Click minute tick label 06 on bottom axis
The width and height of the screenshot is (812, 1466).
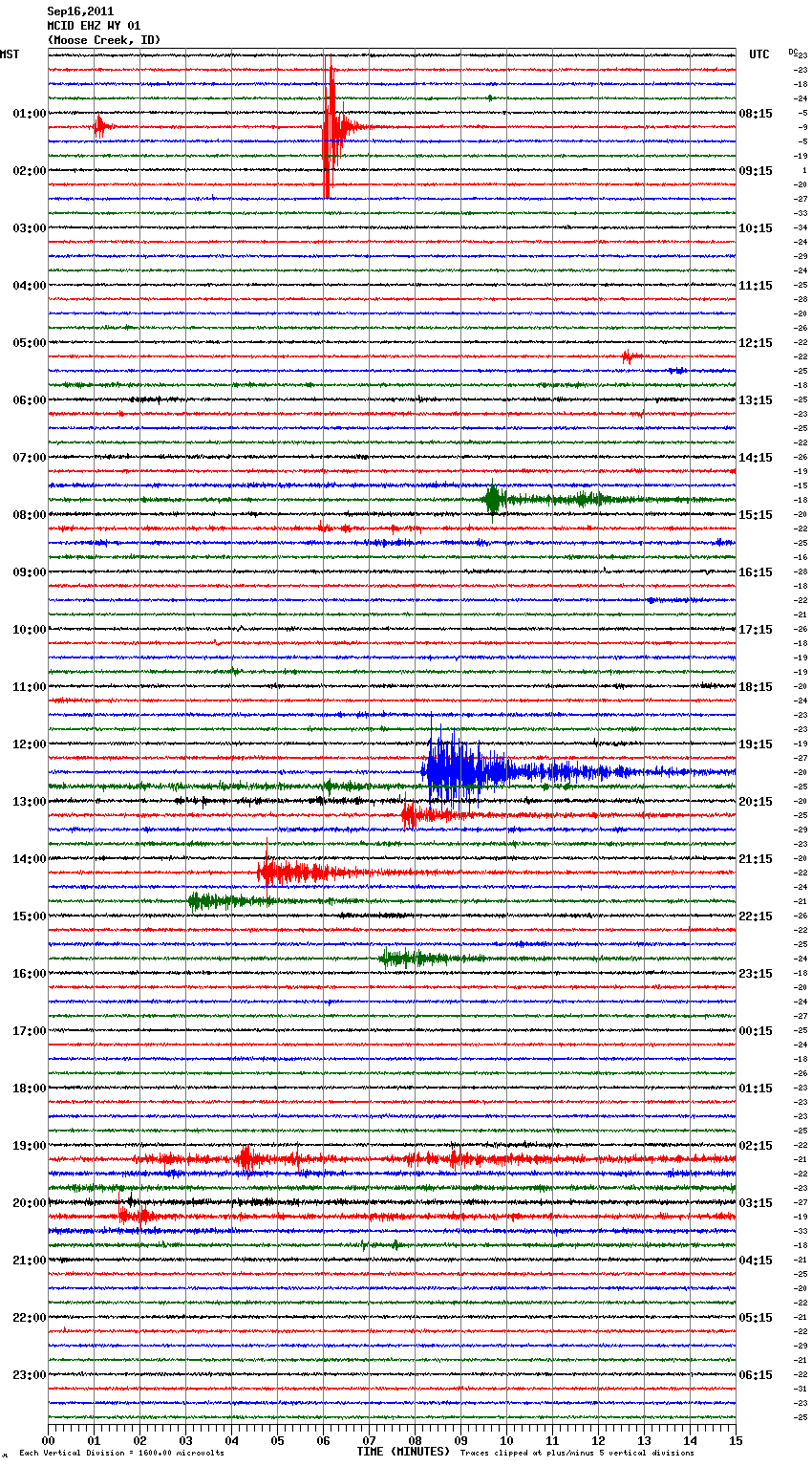tap(323, 1440)
